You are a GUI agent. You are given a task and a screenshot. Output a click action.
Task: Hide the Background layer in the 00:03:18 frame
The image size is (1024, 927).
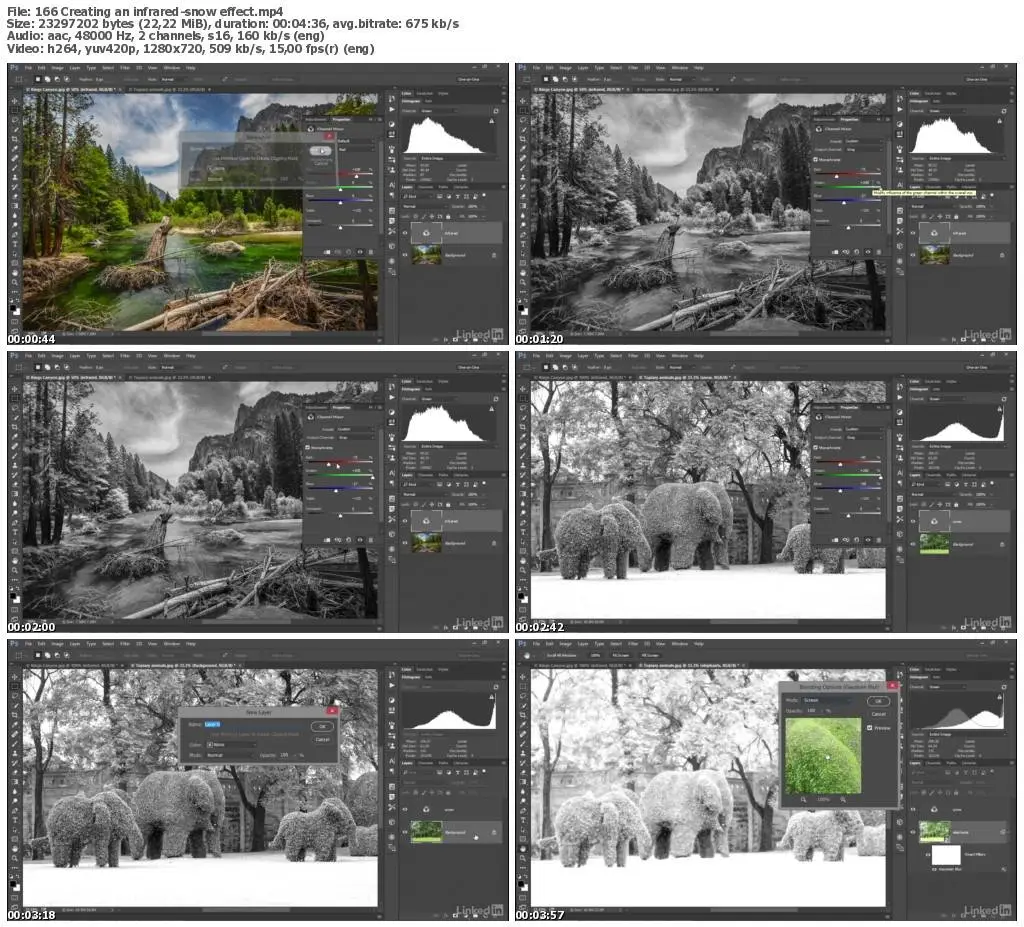coord(405,832)
